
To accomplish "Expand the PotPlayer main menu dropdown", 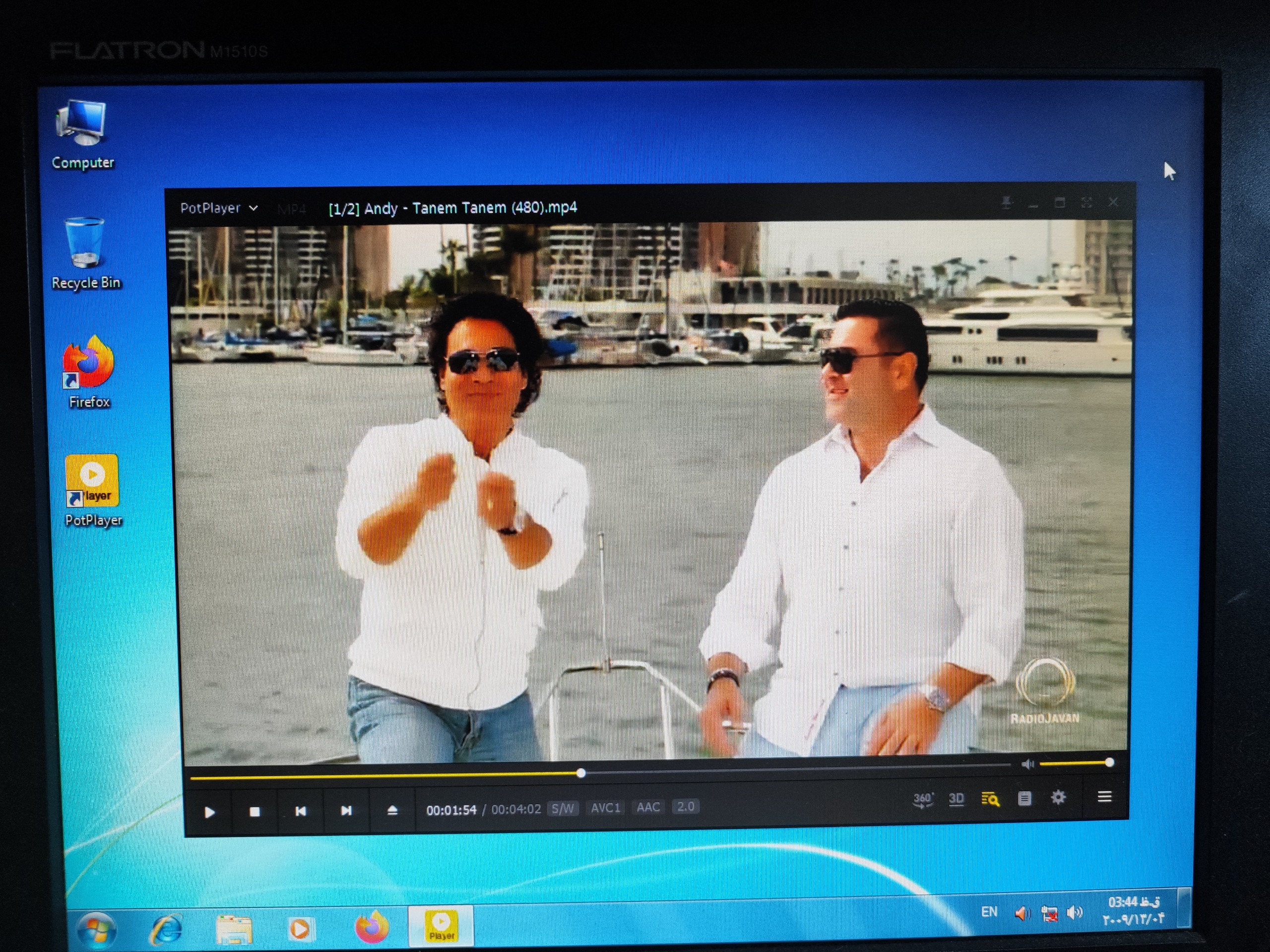I will click(219, 208).
